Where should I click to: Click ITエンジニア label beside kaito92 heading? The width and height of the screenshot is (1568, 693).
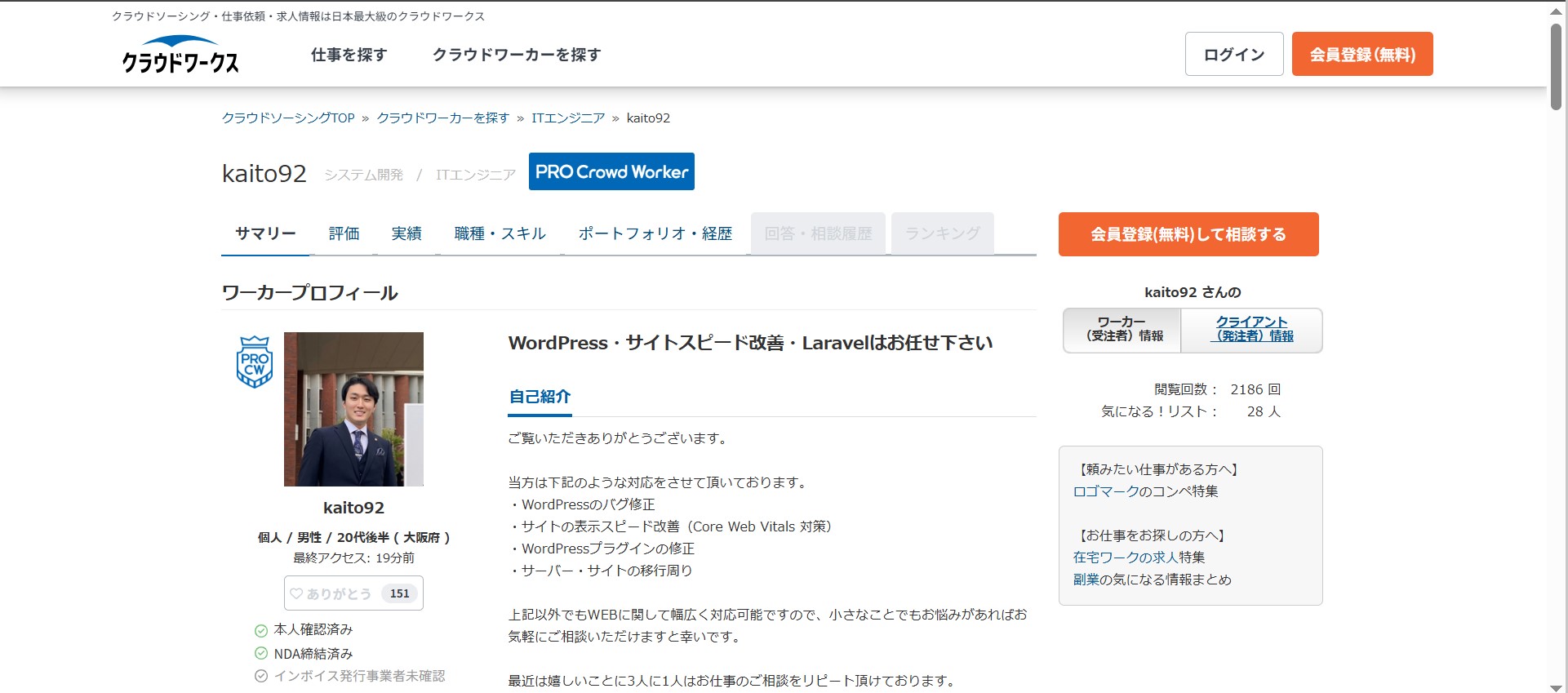point(476,175)
